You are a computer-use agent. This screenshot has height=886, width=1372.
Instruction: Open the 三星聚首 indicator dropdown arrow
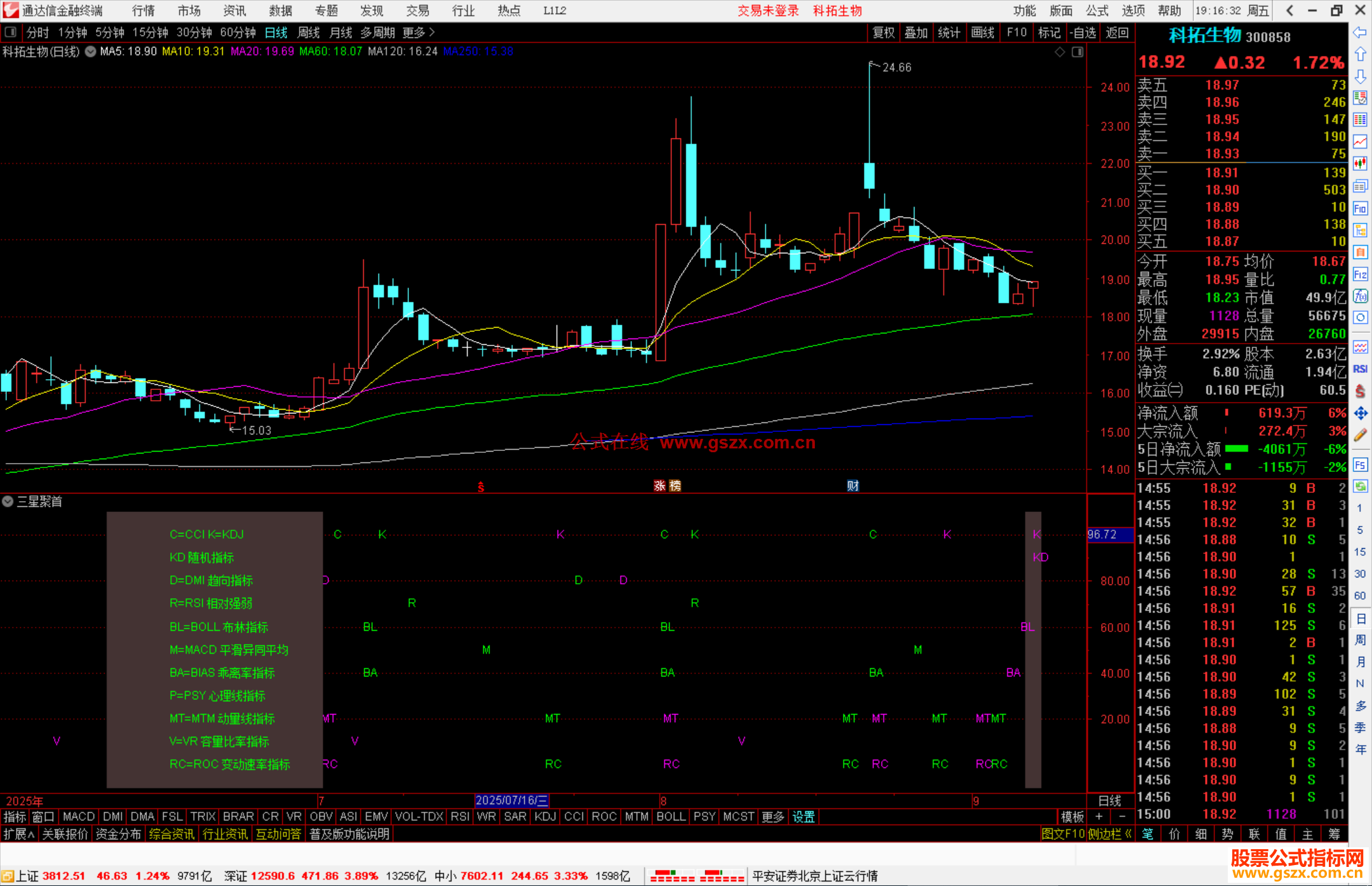[8, 501]
